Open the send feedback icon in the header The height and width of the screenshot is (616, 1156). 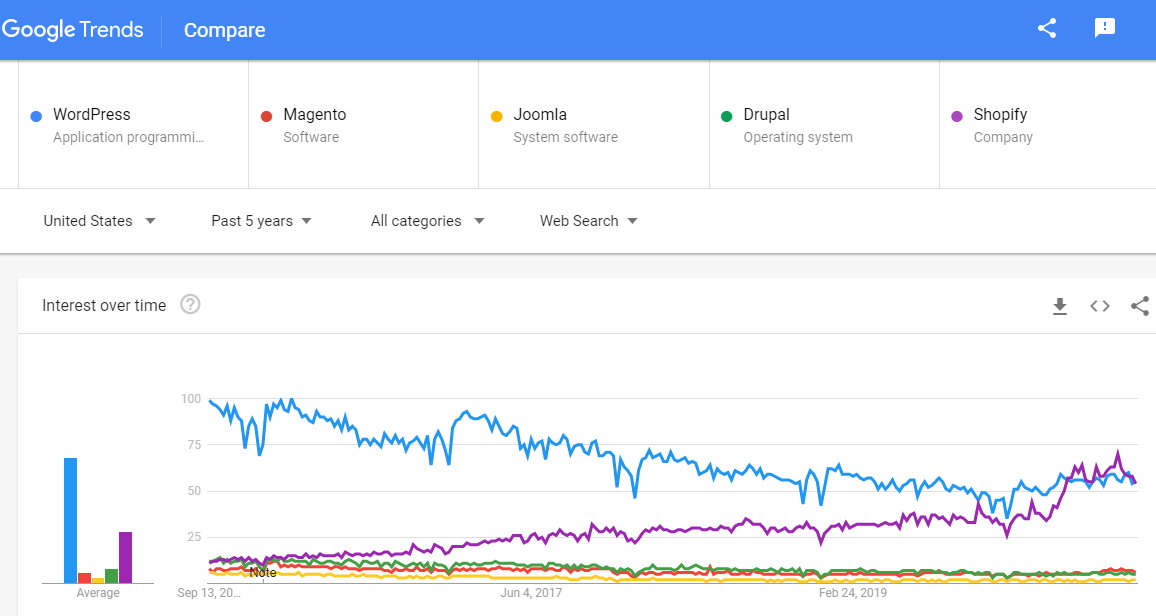(1105, 28)
